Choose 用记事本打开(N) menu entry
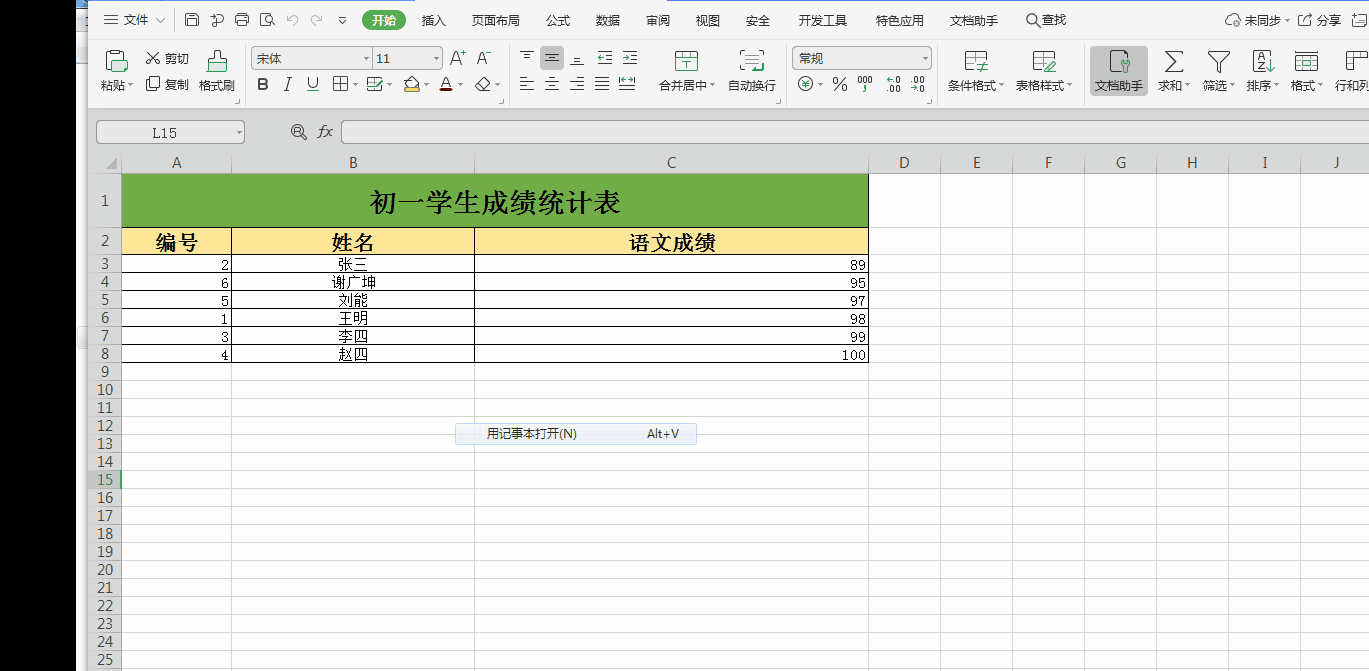The image size is (1369, 671). coord(576,434)
